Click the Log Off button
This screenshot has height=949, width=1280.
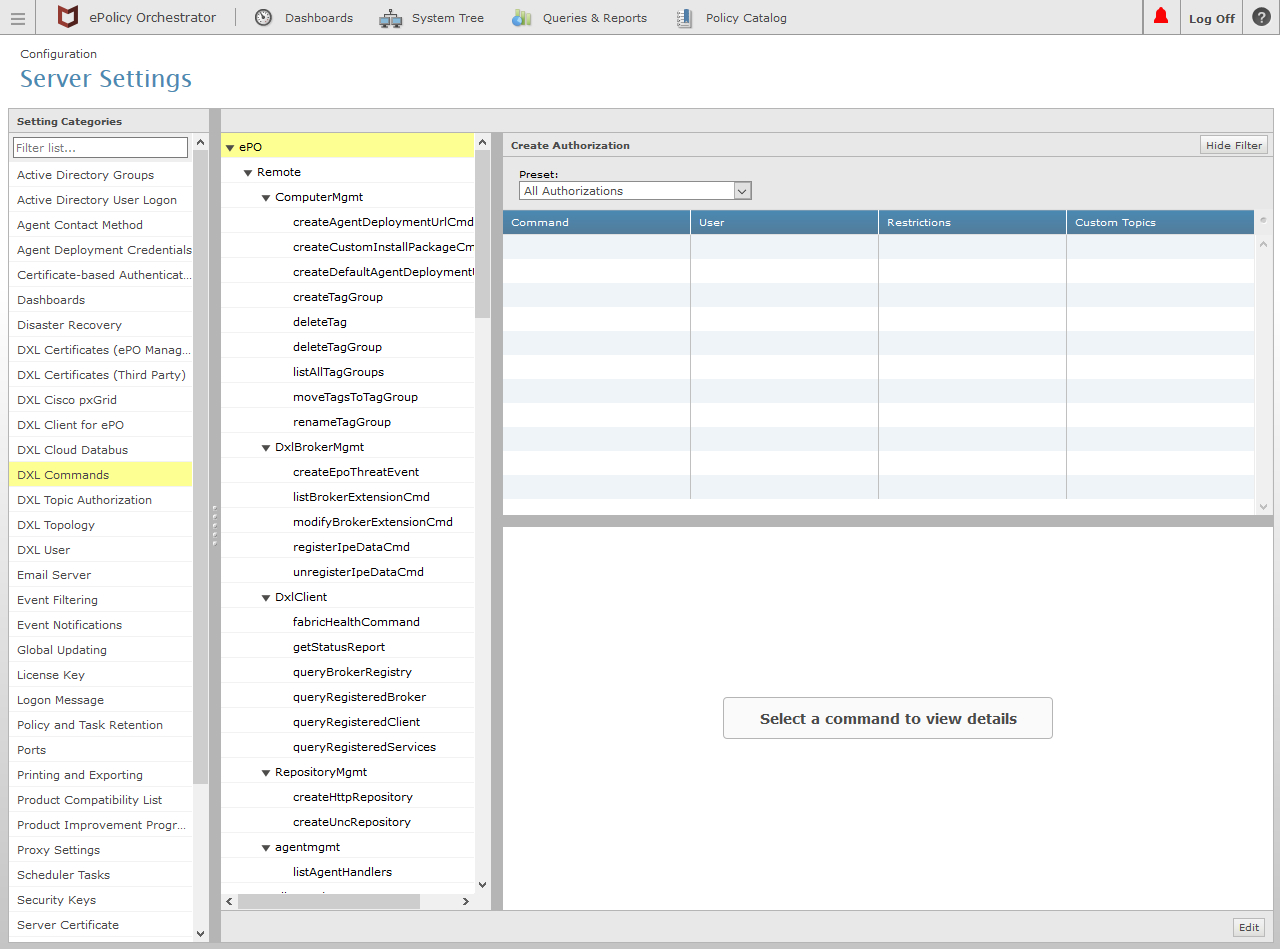coord(1212,18)
